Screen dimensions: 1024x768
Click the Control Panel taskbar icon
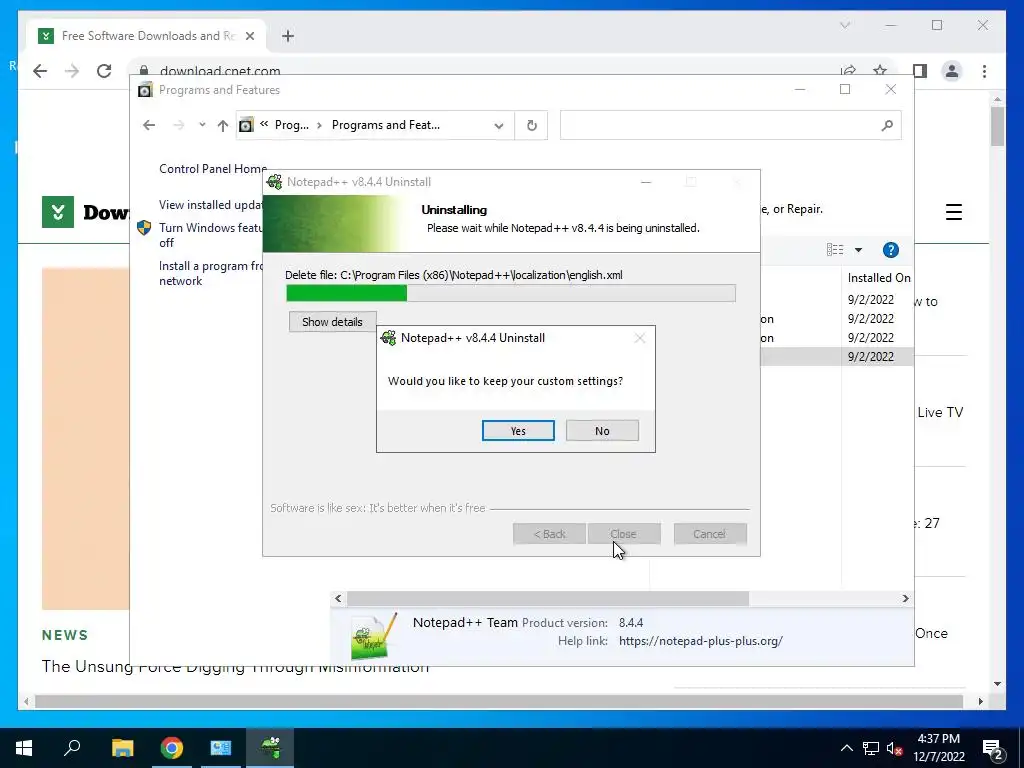[221, 748]
